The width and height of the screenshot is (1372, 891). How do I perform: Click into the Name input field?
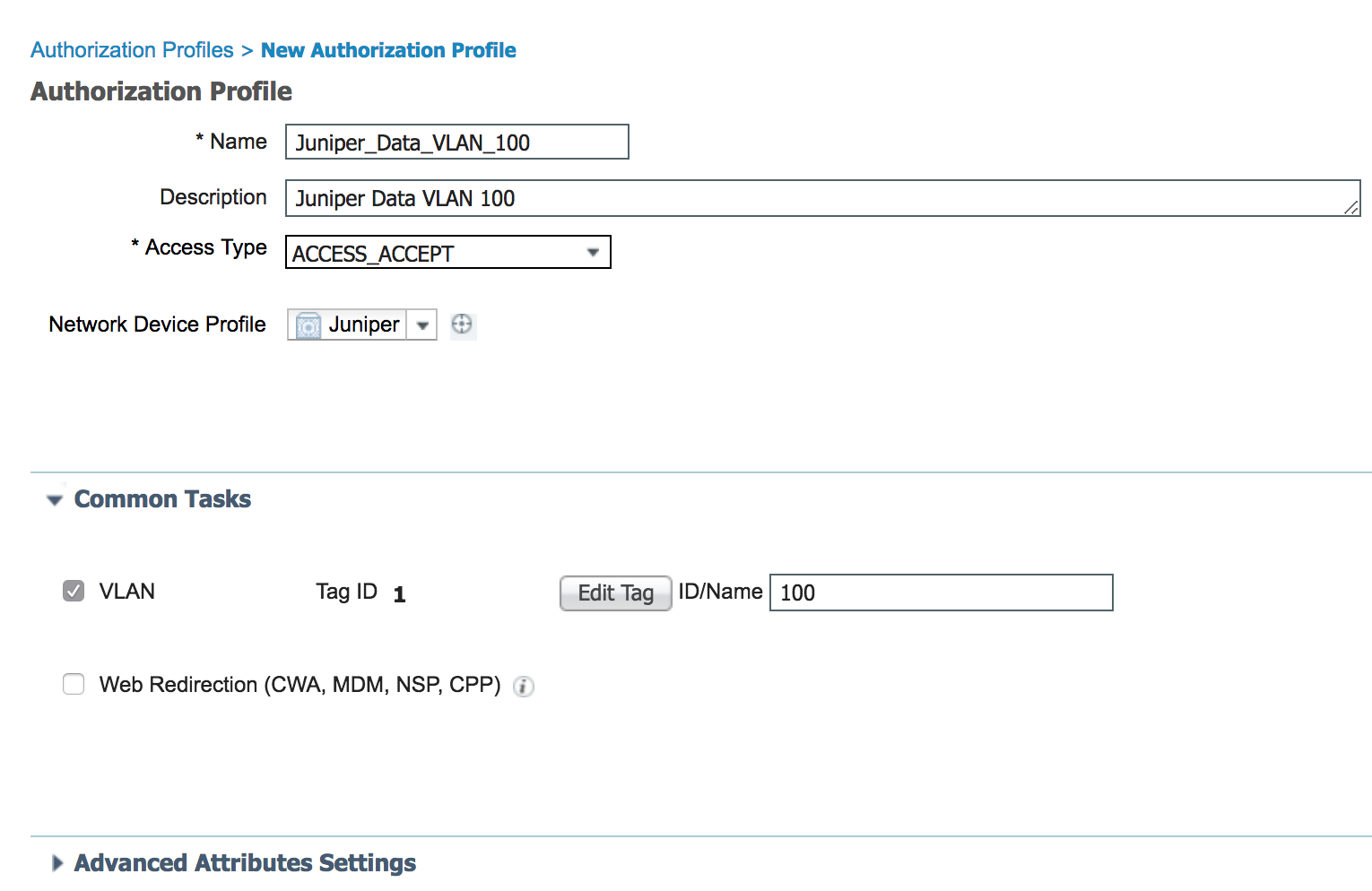(456, 143)
